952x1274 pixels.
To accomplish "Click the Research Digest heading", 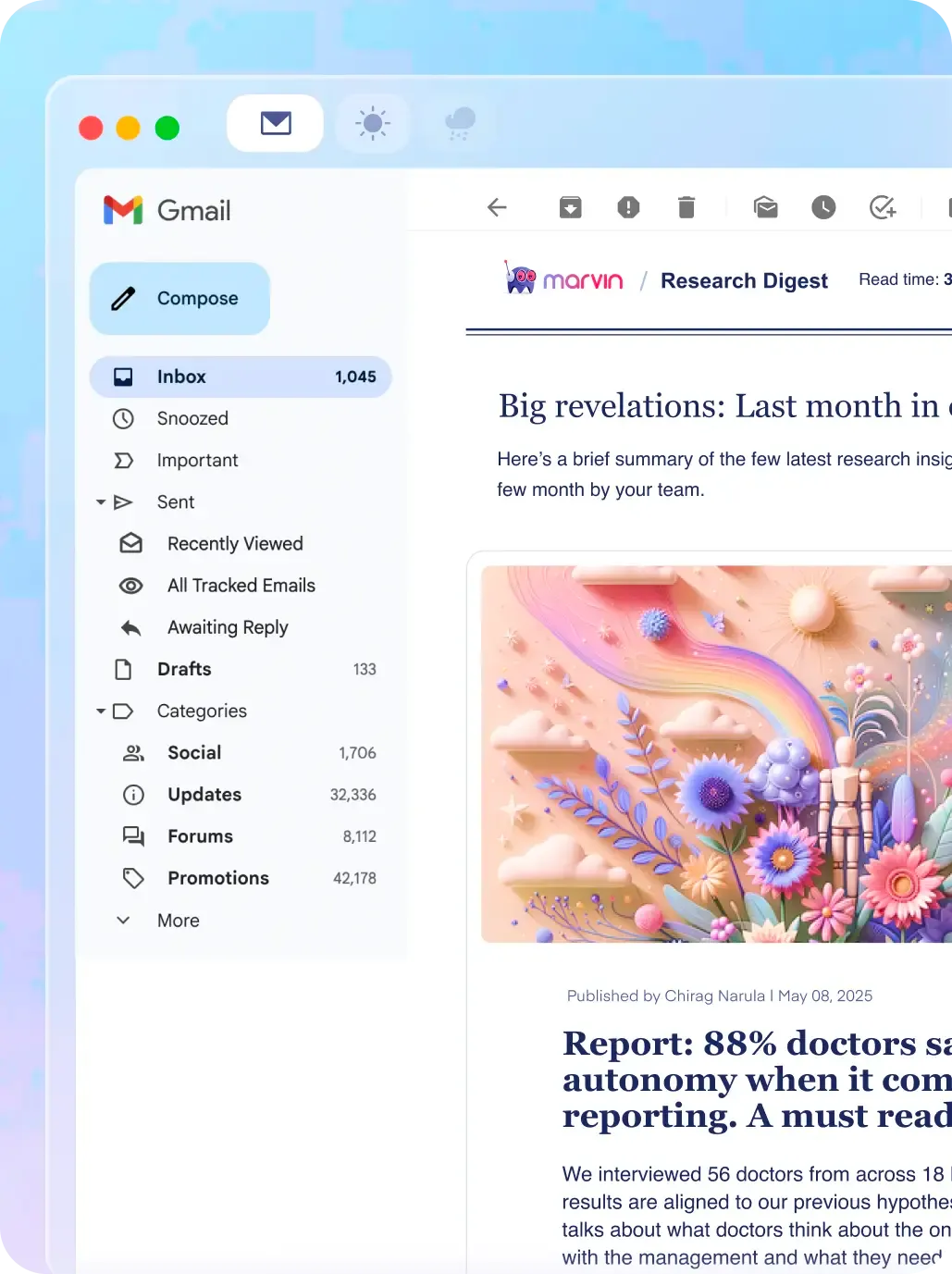I will (744, 280).
